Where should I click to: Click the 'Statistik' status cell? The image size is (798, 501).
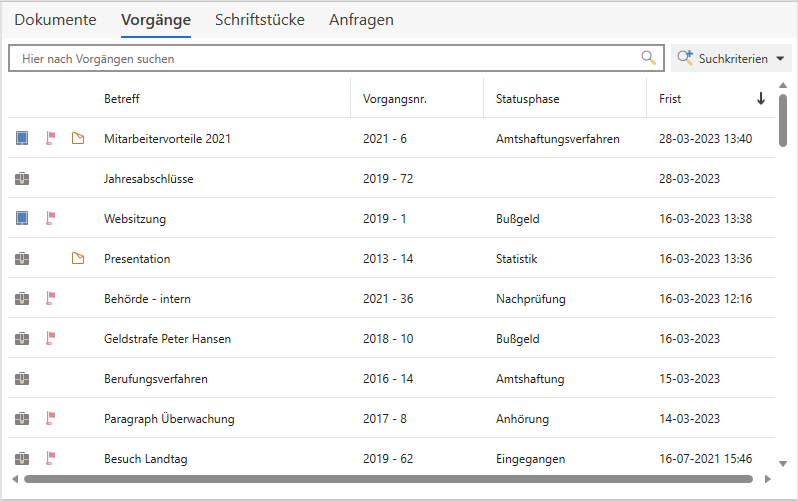517,259
